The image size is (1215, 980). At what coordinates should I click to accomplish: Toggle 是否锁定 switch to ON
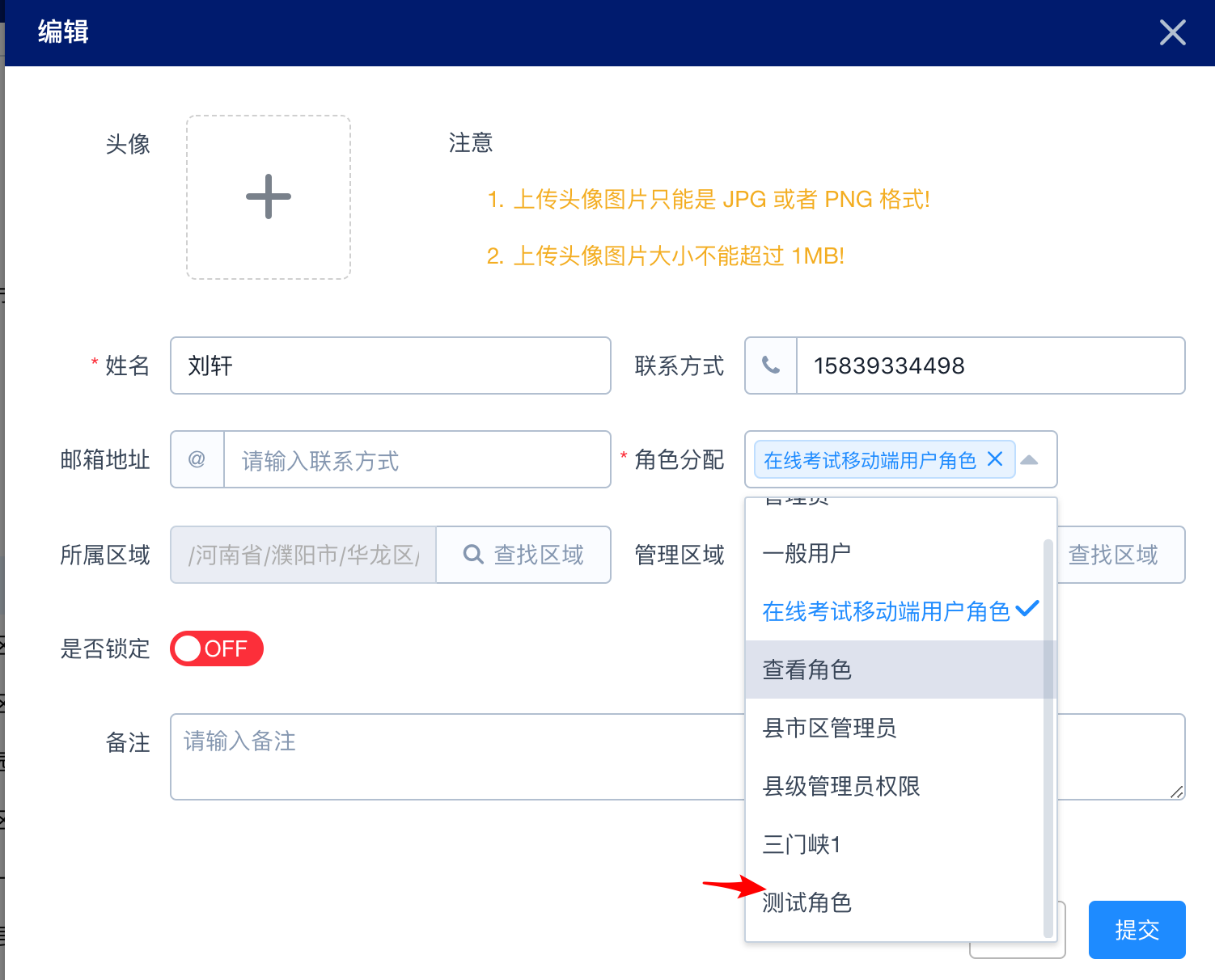216,648
